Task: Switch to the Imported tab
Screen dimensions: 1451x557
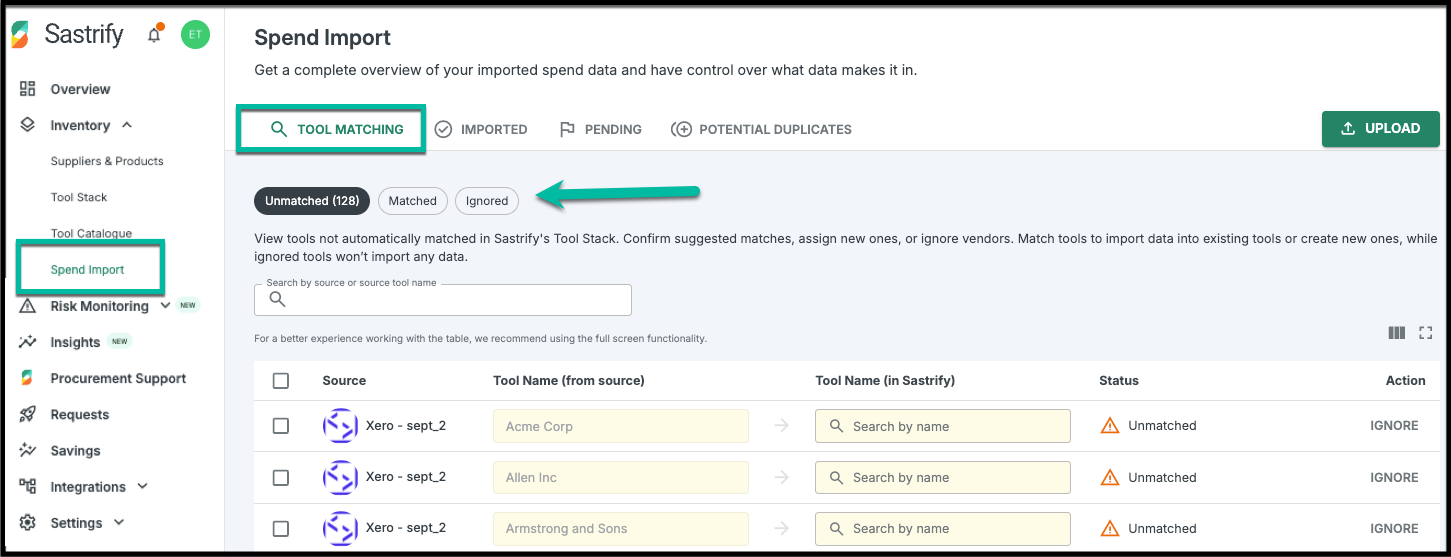Action: coord(481,129)
